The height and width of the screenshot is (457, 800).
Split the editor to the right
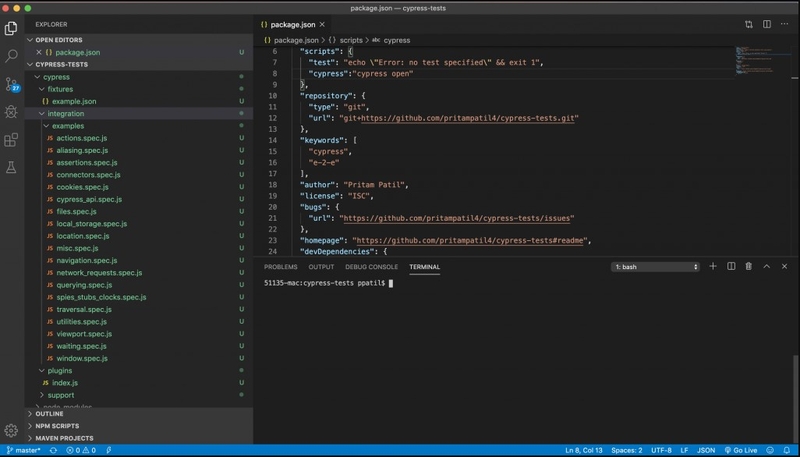[x=767, y=24]
